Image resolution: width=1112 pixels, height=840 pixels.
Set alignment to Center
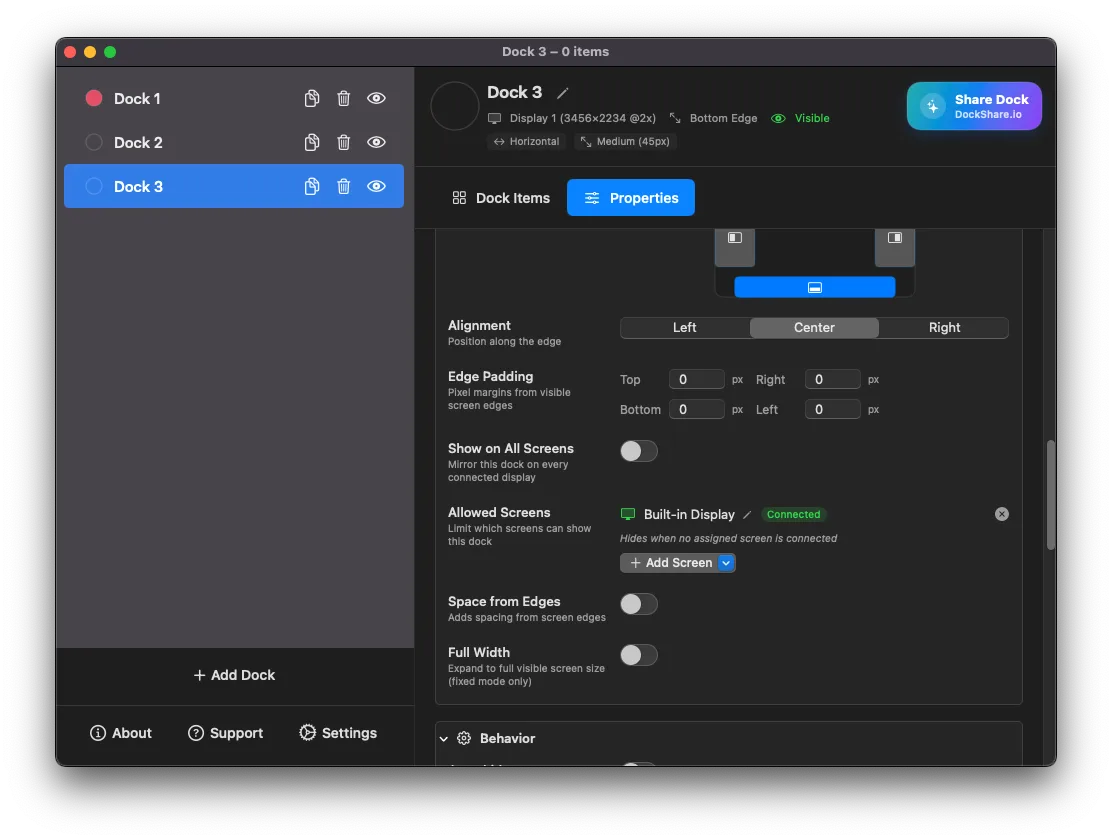coord(814,328)
